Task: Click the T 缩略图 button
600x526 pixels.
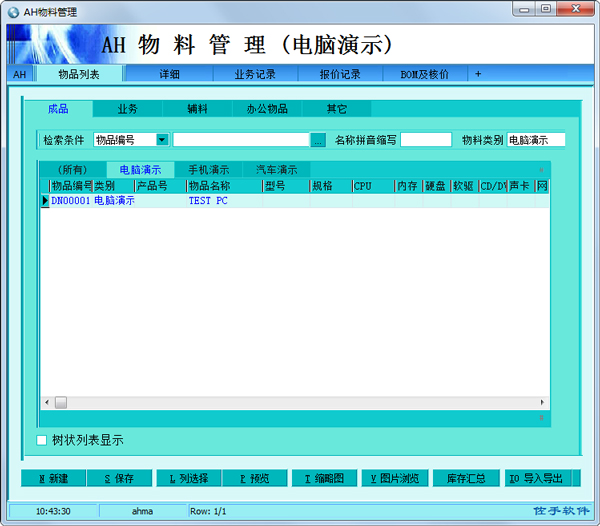Action: click(324, 478)
